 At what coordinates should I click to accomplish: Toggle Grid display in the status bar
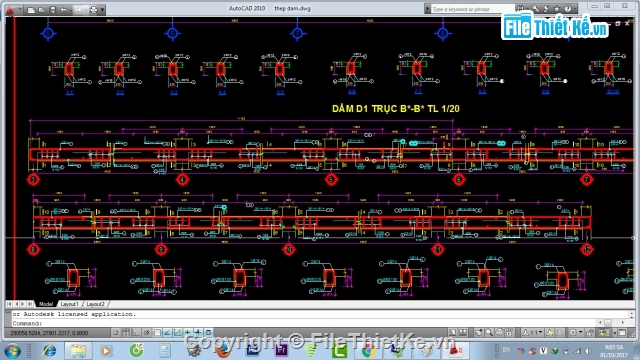[126, 333]
